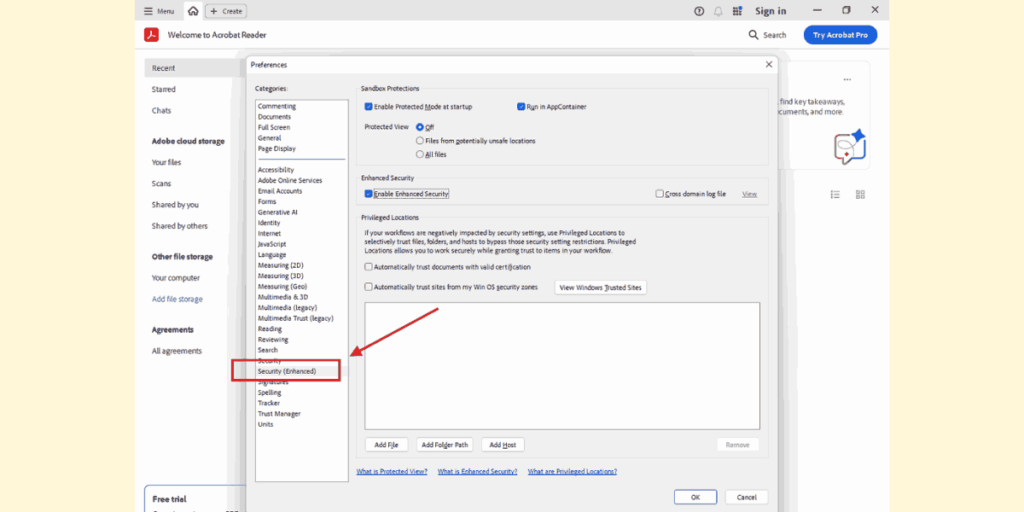Select Units category
The height and width of the screenshot is (512, 1024).
[x=265, y=424]
